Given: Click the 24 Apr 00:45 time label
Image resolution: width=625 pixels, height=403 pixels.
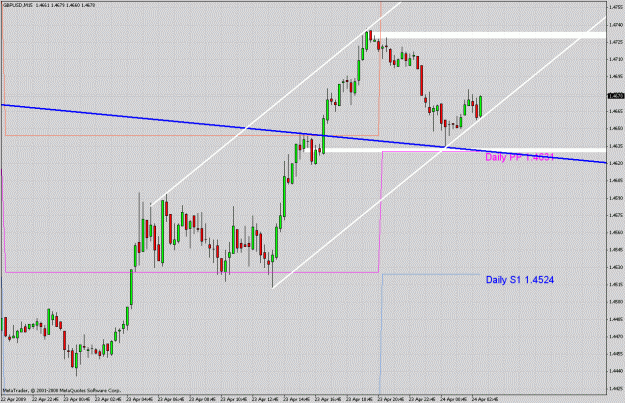Looking at the screenshot, I should (453, 399).
